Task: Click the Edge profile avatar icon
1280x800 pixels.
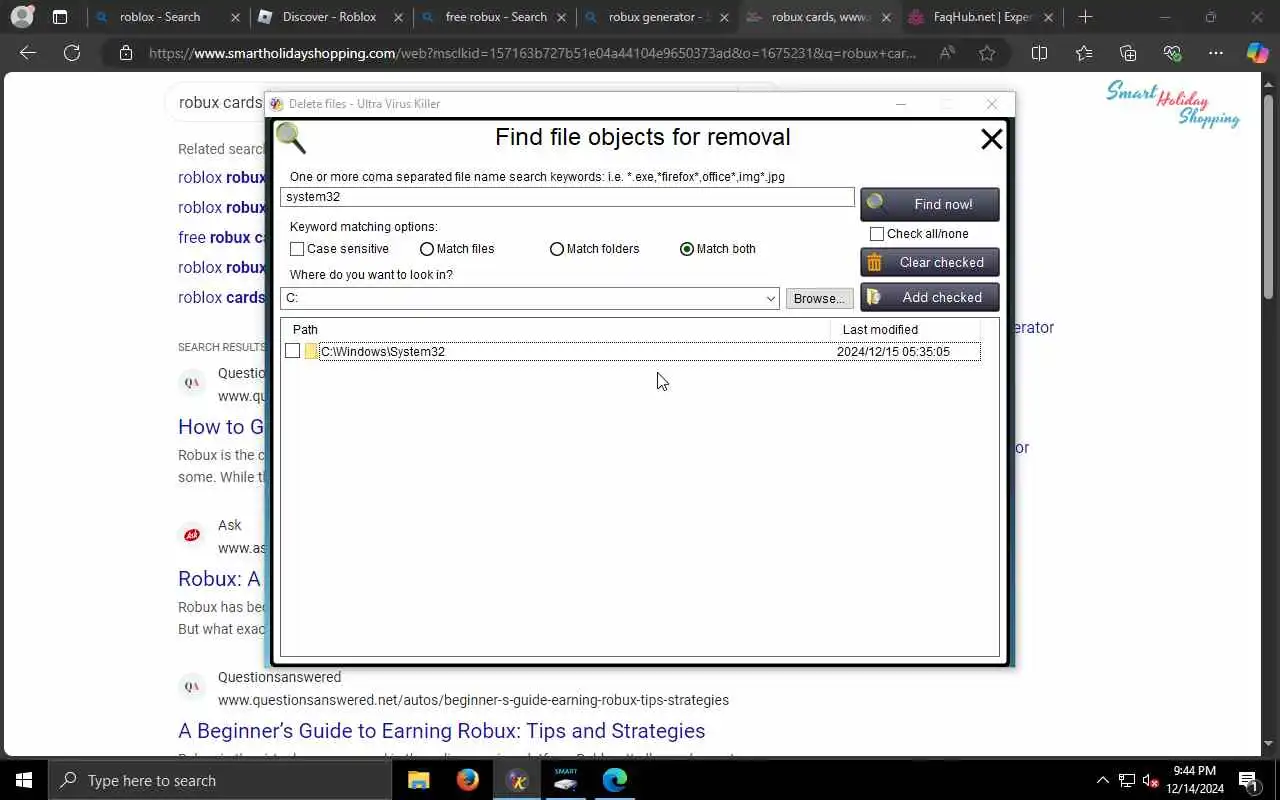Action: click(x=22, y=17)
